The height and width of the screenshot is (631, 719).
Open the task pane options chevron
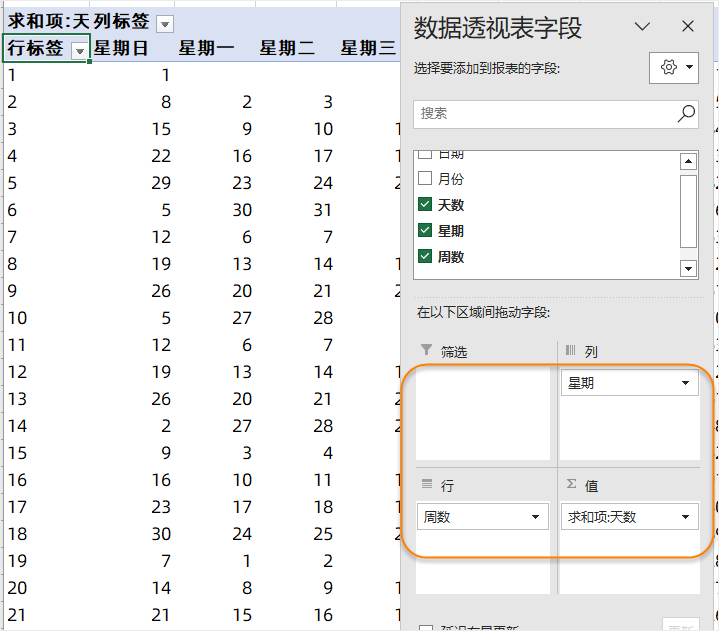tap(642, 27)
